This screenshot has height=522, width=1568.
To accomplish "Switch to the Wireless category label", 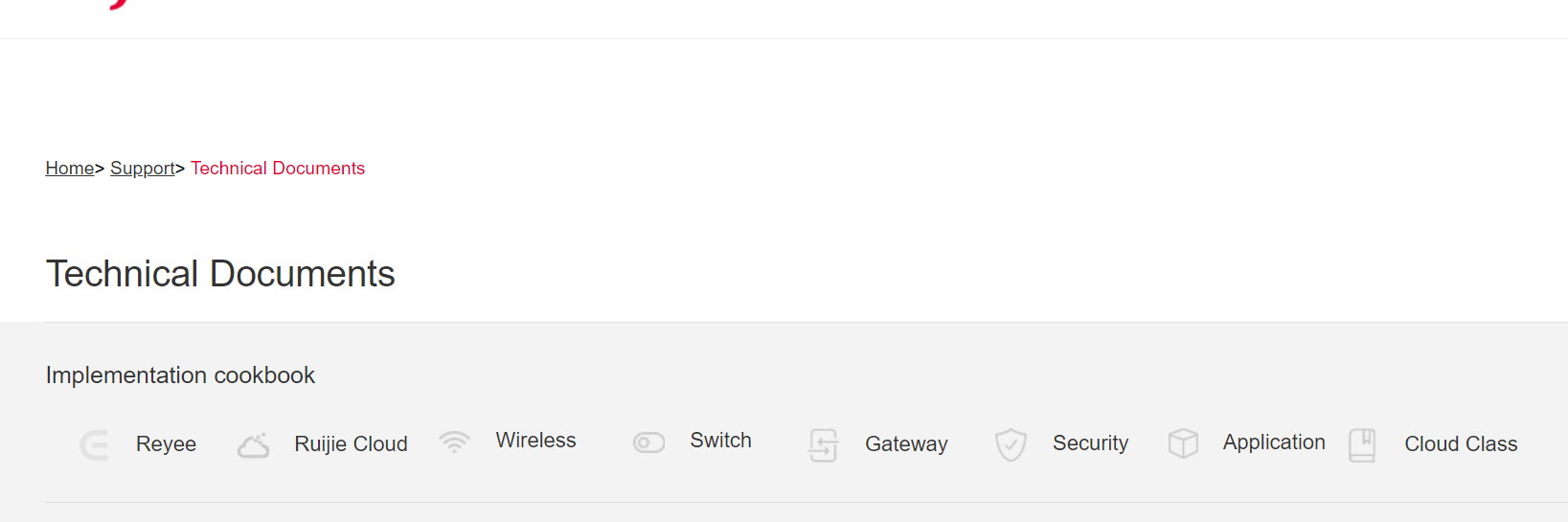I will pyautogui.click(x=535, y=441).
